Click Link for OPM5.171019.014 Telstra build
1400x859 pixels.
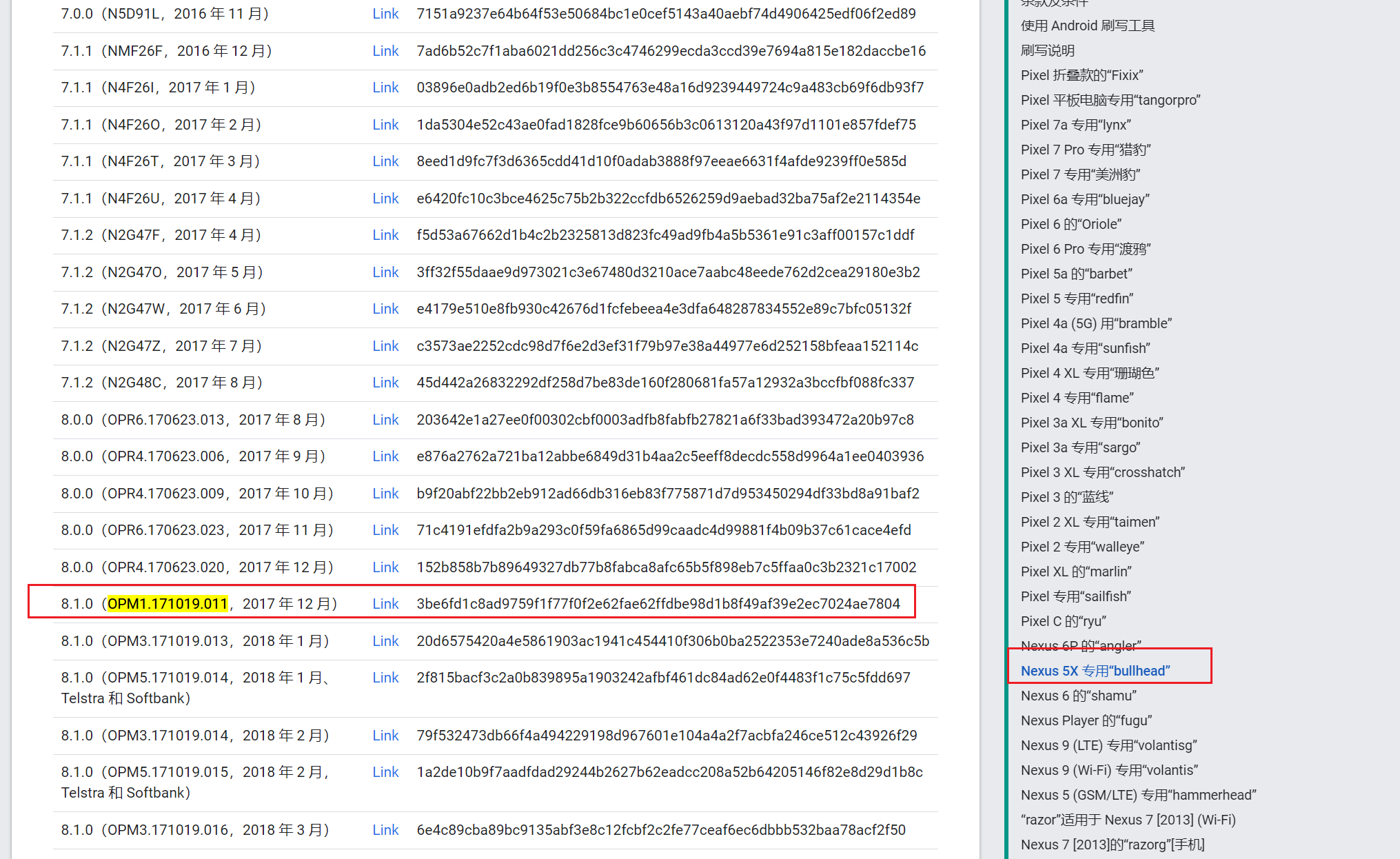(x=385, y=678)
